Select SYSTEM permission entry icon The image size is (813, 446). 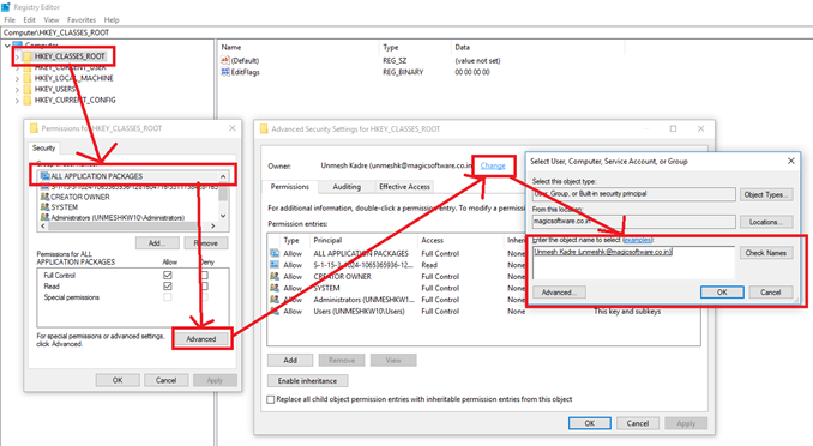tap(274, 288)
